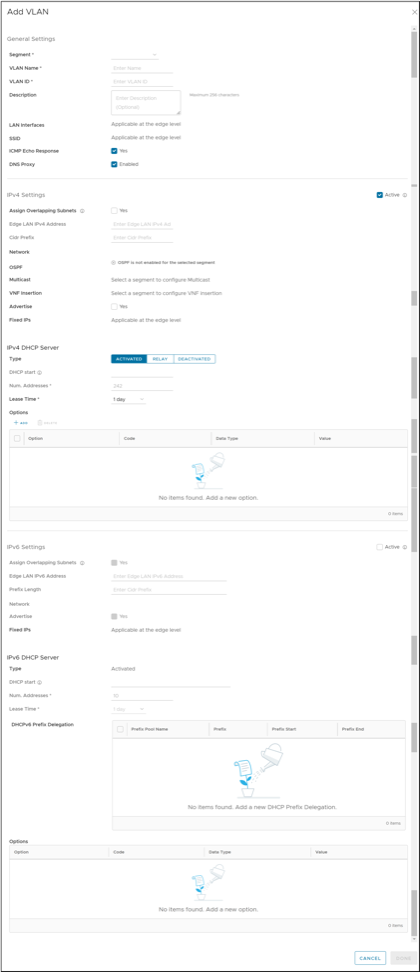The image size is (420, 972).
Task: Click the DONE button
Action: click(x=403, y=958)
